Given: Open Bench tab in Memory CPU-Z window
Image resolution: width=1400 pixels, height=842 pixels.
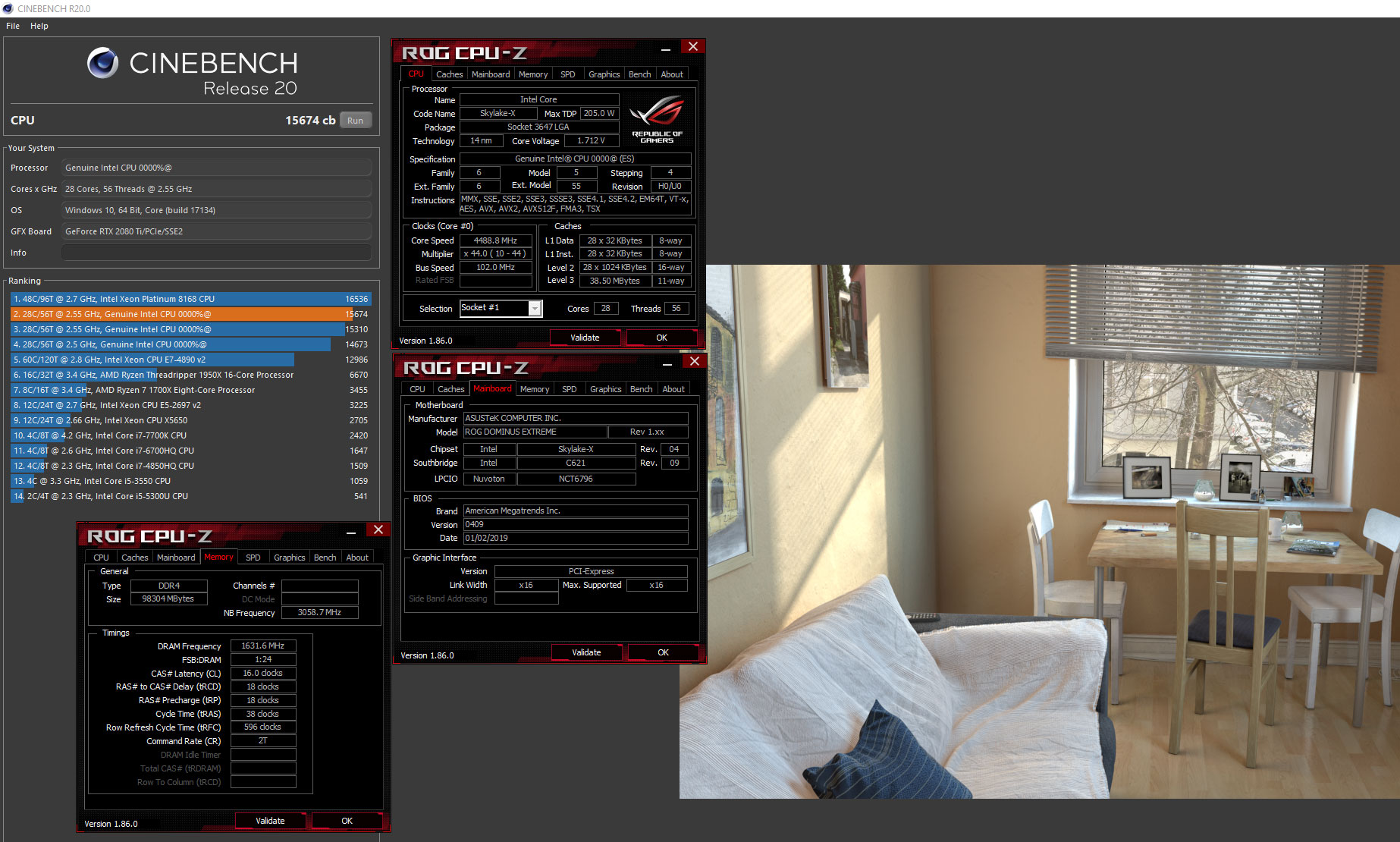Looking at the screenshot, I should 325,558.
